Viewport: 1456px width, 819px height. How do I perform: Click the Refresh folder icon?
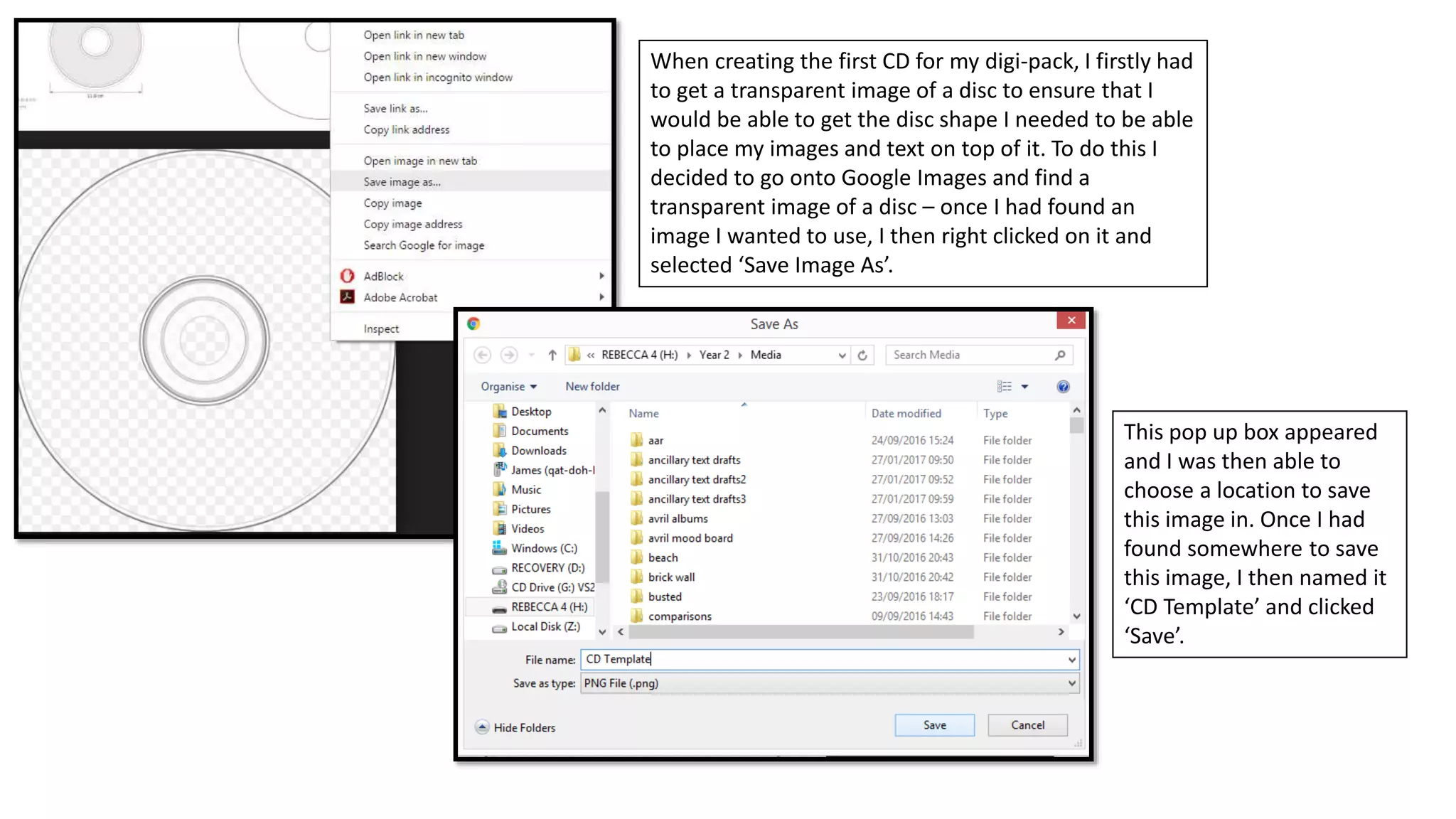pos(862,355)
